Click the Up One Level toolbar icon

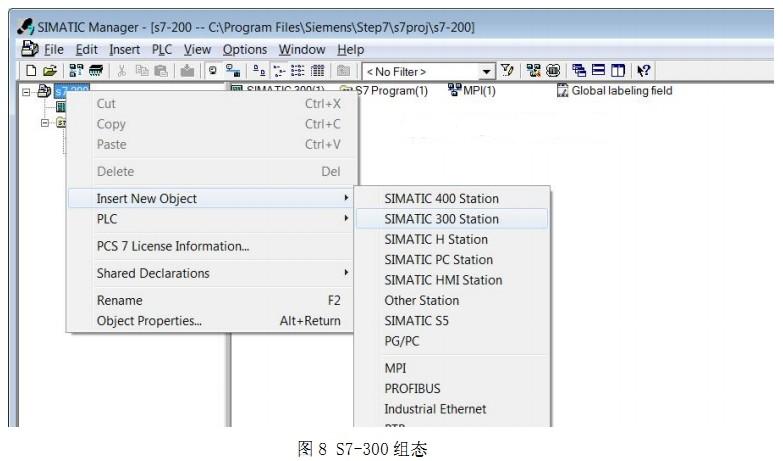pyautogui.click(x=344, y=70)
